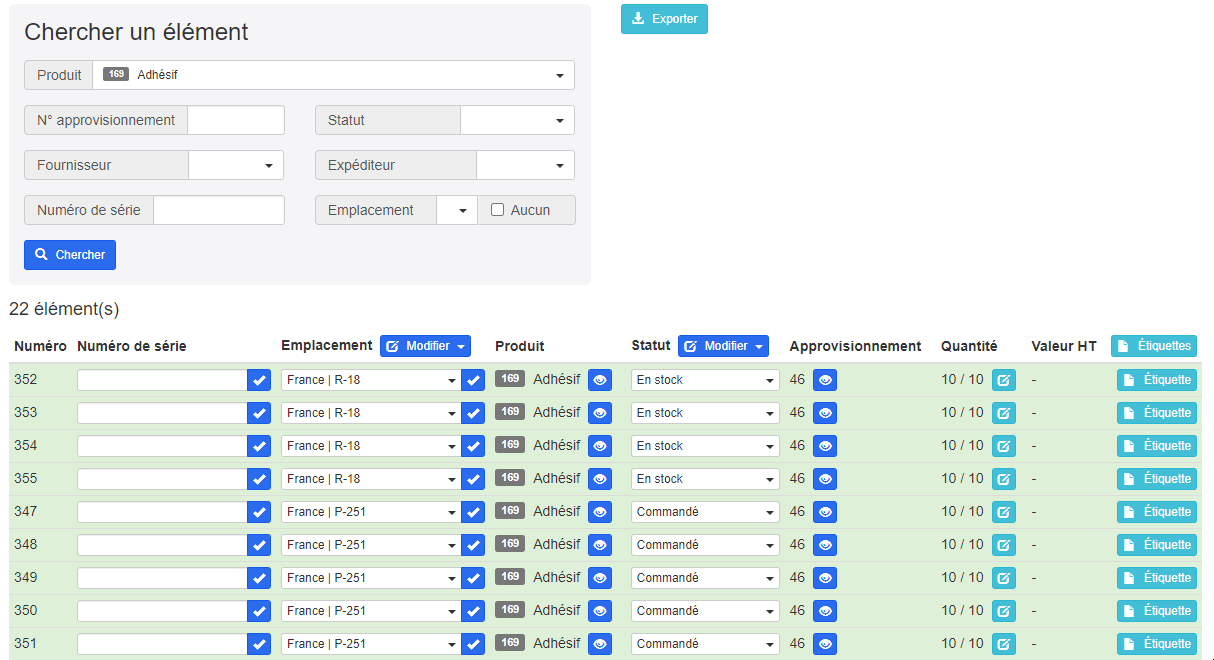Validate emplacement checkmark for row 347
Viewport: 1214px width, 660px height.
click(x=473, y=512)
